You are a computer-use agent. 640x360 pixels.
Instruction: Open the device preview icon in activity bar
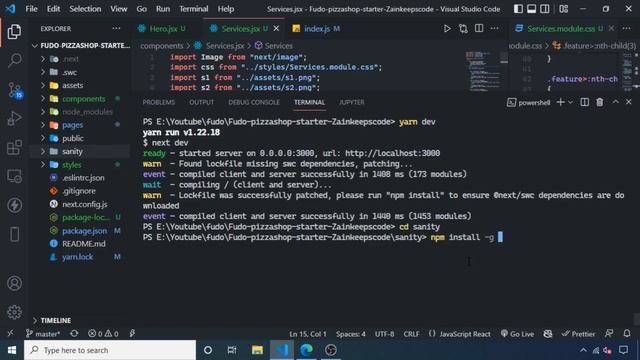click(x=14, y=234)
